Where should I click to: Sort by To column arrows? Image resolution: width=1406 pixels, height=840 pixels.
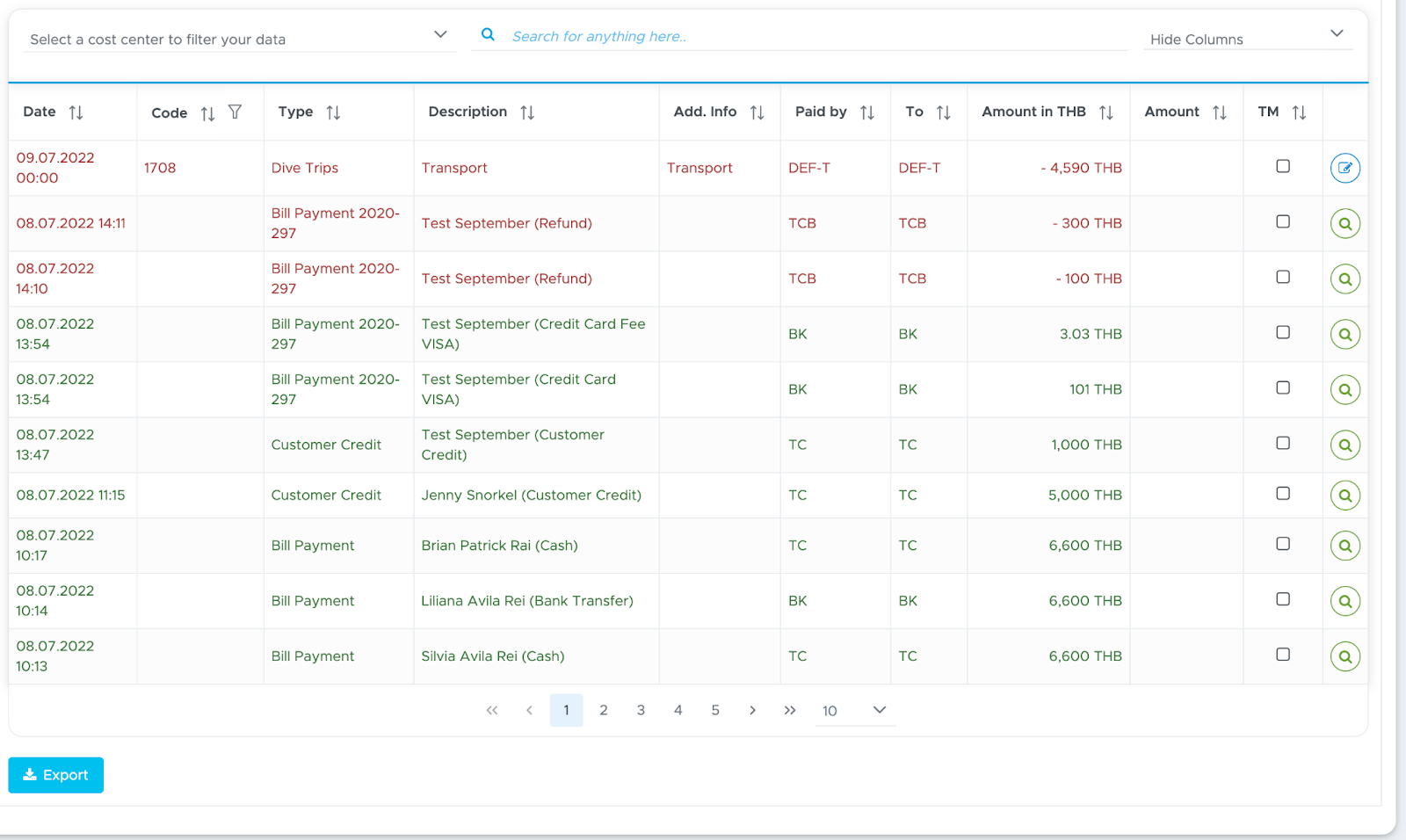click(x=944, y=112)
